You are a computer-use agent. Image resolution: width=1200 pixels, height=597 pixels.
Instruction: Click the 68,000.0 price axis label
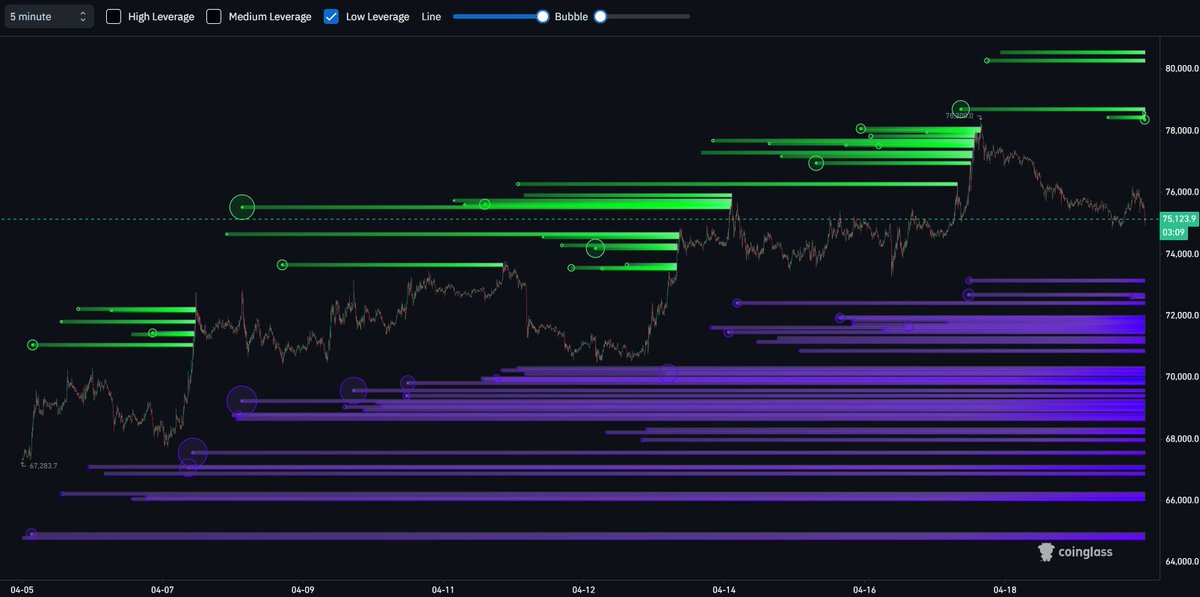coord(1180,439)
